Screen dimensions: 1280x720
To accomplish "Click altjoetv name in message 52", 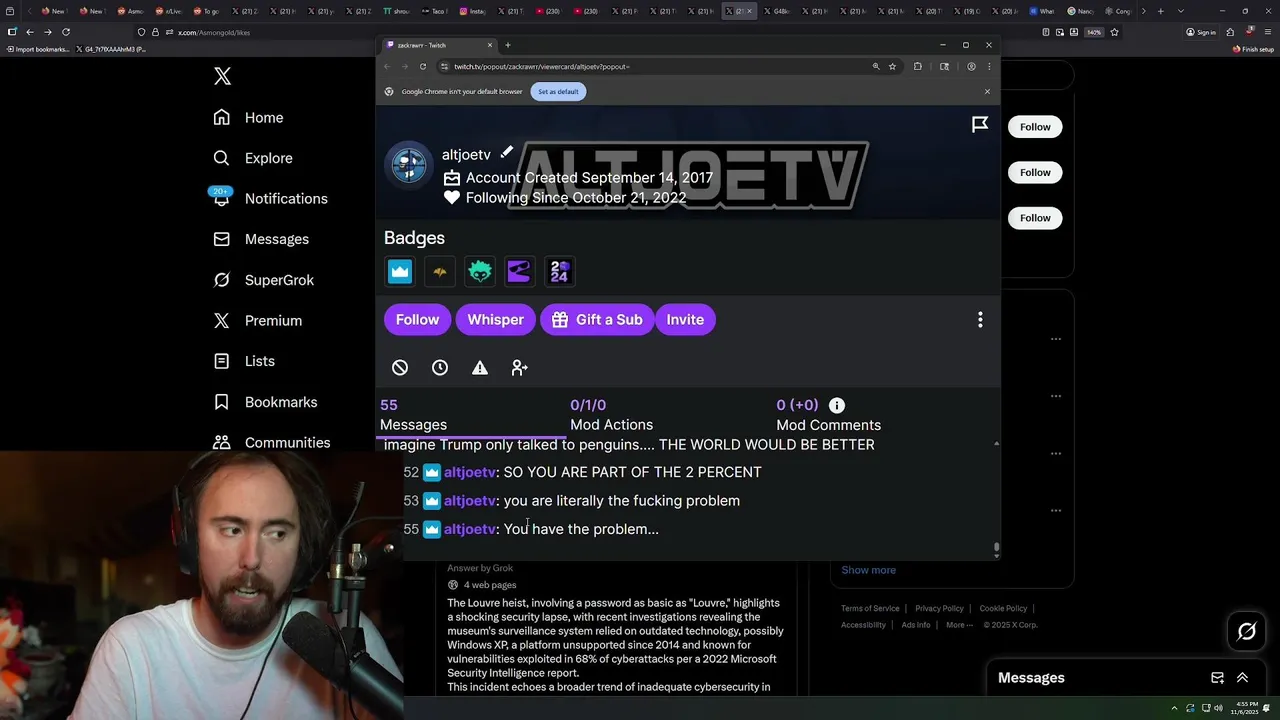I will [x=470, y=472].
